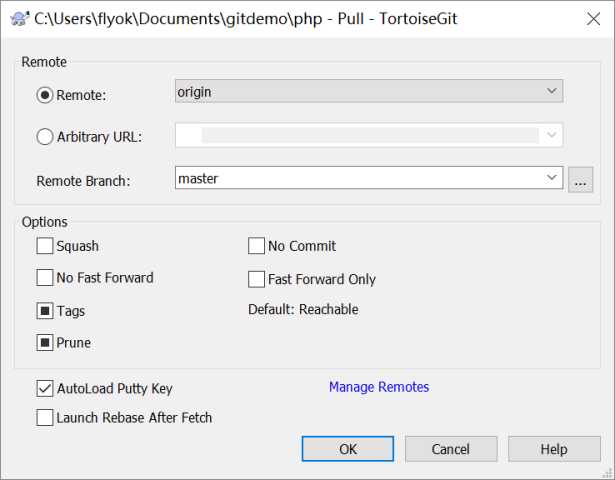
Task: Uncheck AutoLoad Putty Key
Action: 44,389
